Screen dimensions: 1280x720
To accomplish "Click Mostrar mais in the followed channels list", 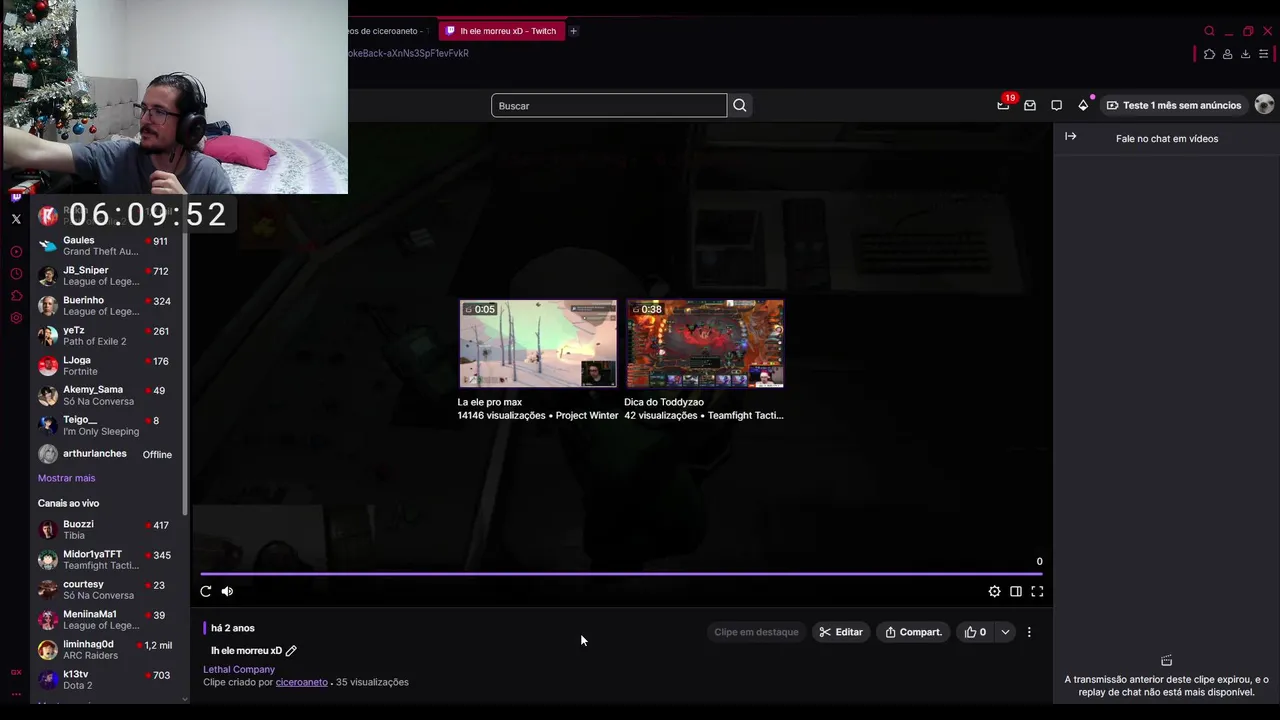I will pos(66,478).
